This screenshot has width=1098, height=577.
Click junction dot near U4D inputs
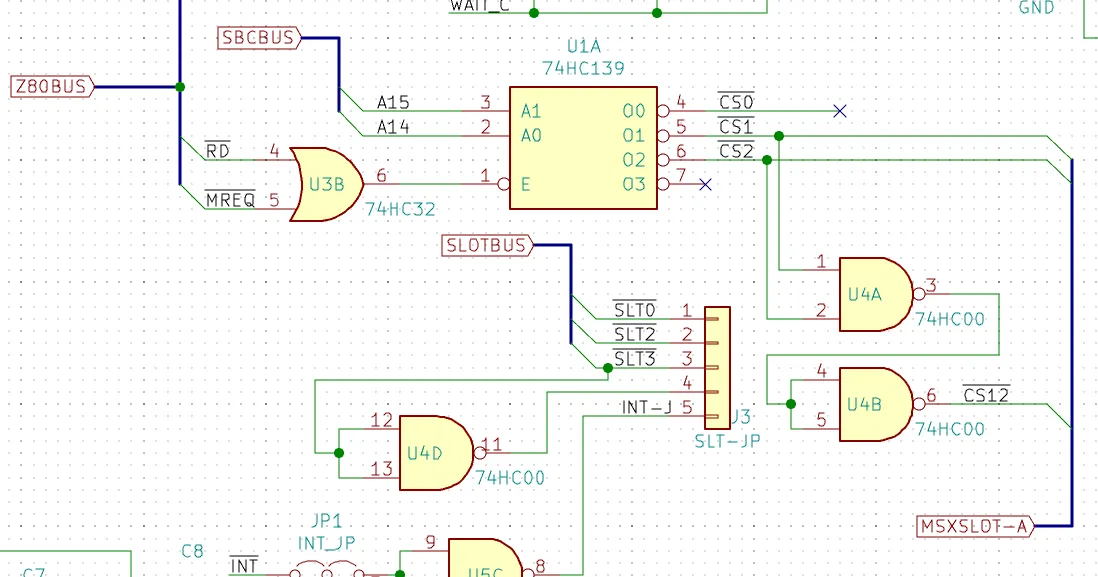pos(339,453)
